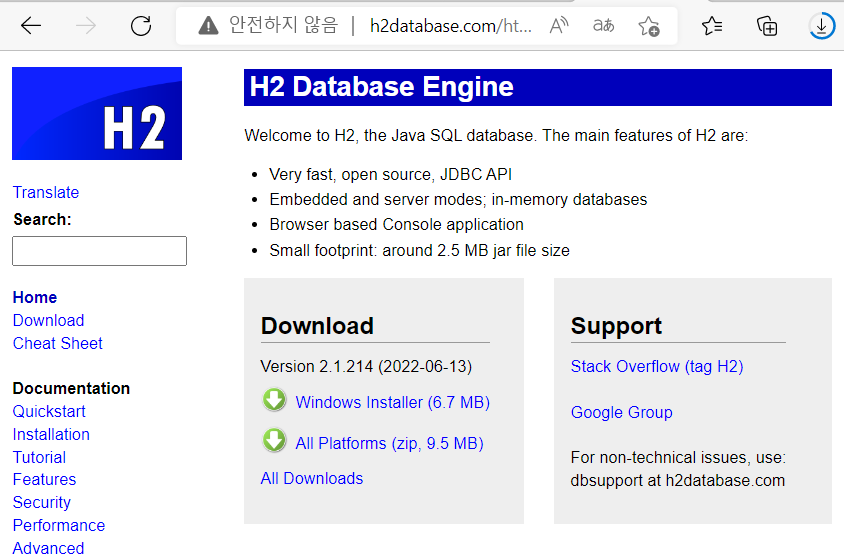Open the All Downloads link
844x555 pixels.
(x=312, y=479)
